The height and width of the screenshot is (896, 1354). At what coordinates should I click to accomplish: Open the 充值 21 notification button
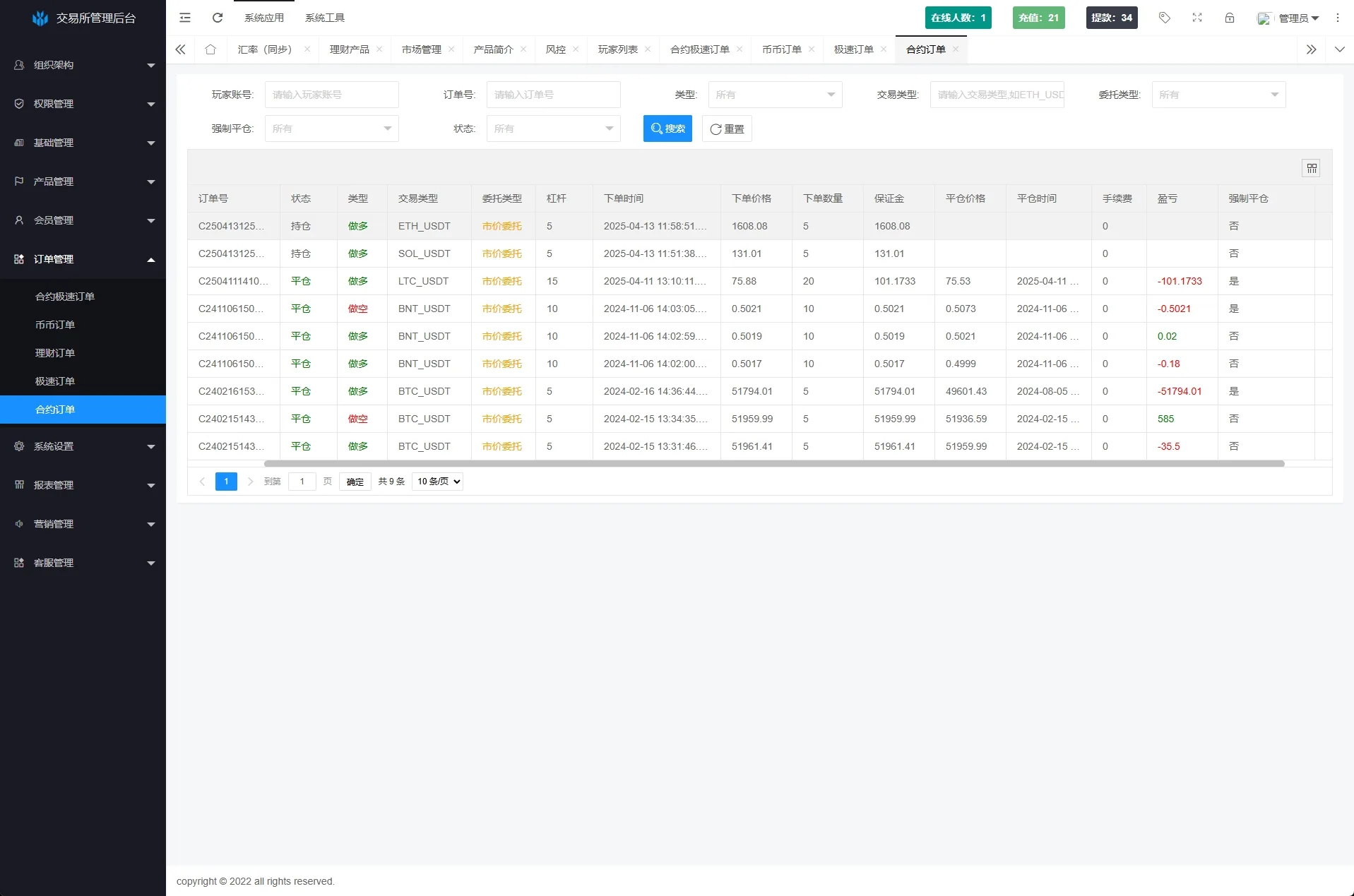(1038, 18)
